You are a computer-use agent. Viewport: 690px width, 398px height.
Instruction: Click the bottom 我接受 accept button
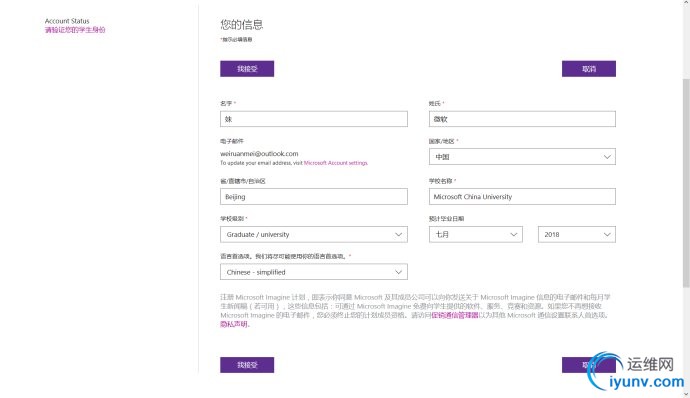(x=247, y=365)
